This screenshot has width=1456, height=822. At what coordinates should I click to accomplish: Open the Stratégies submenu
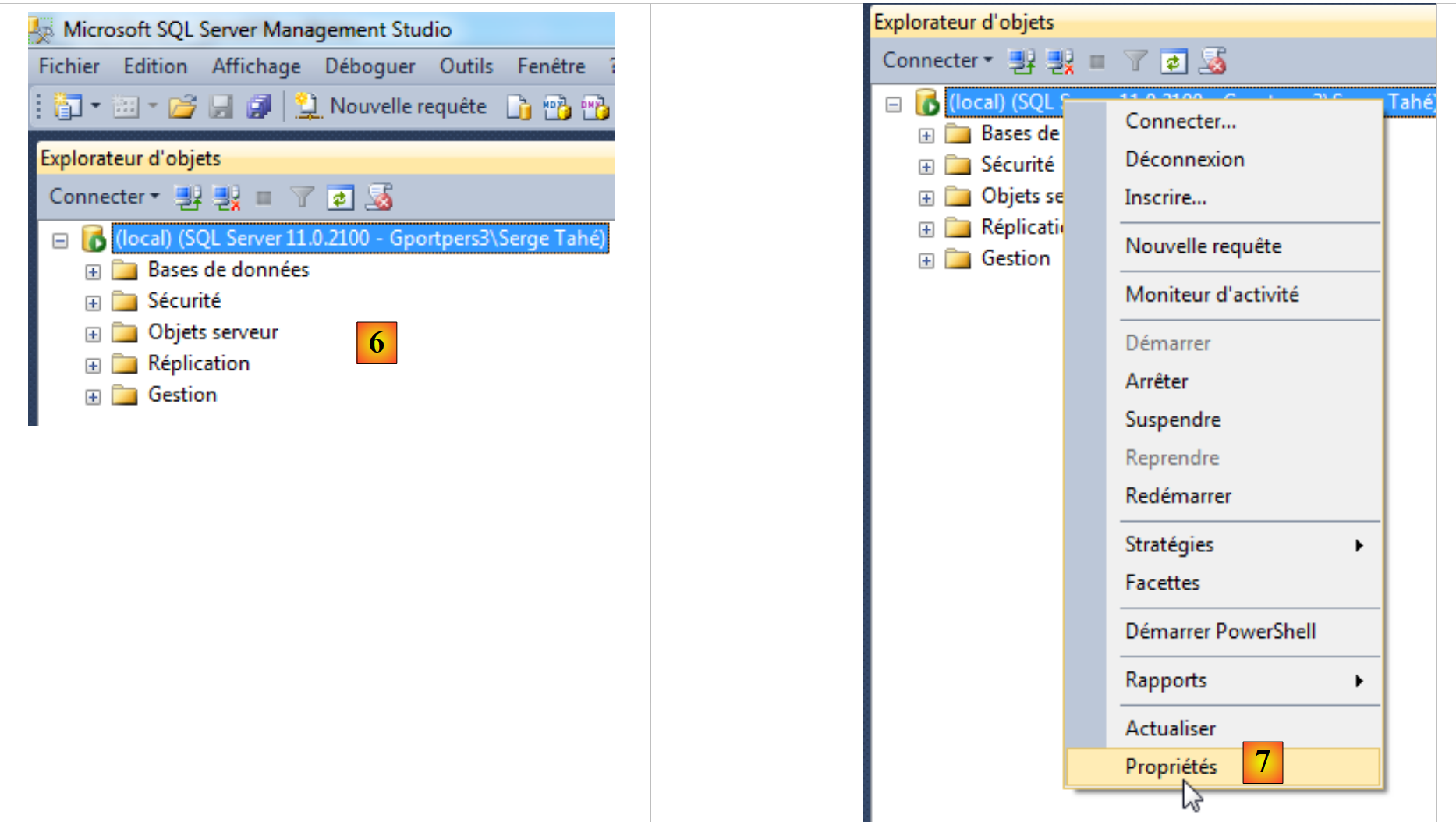[x=1169, y=544]
